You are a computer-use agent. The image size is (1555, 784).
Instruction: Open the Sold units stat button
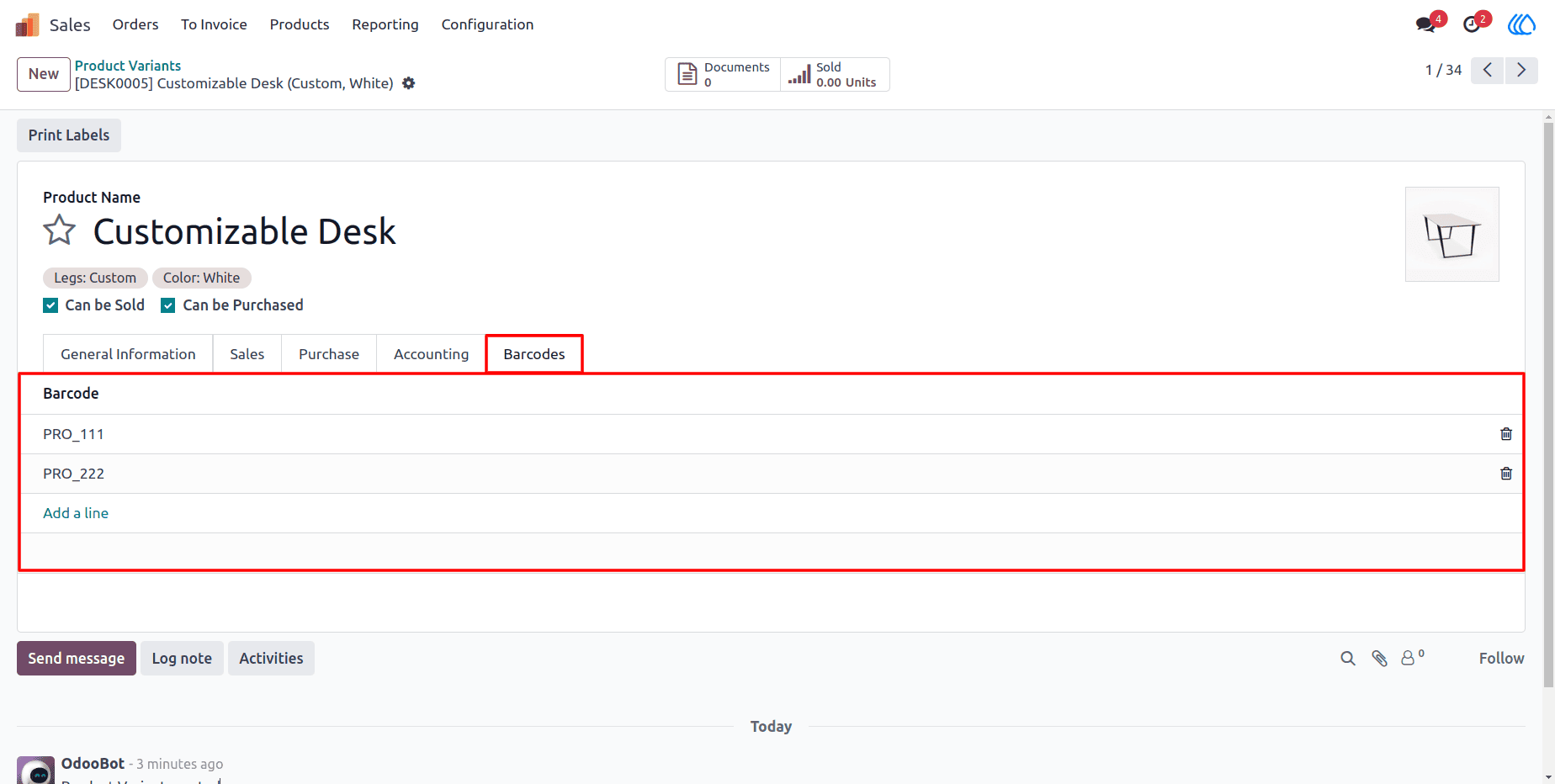click(835, 74)
